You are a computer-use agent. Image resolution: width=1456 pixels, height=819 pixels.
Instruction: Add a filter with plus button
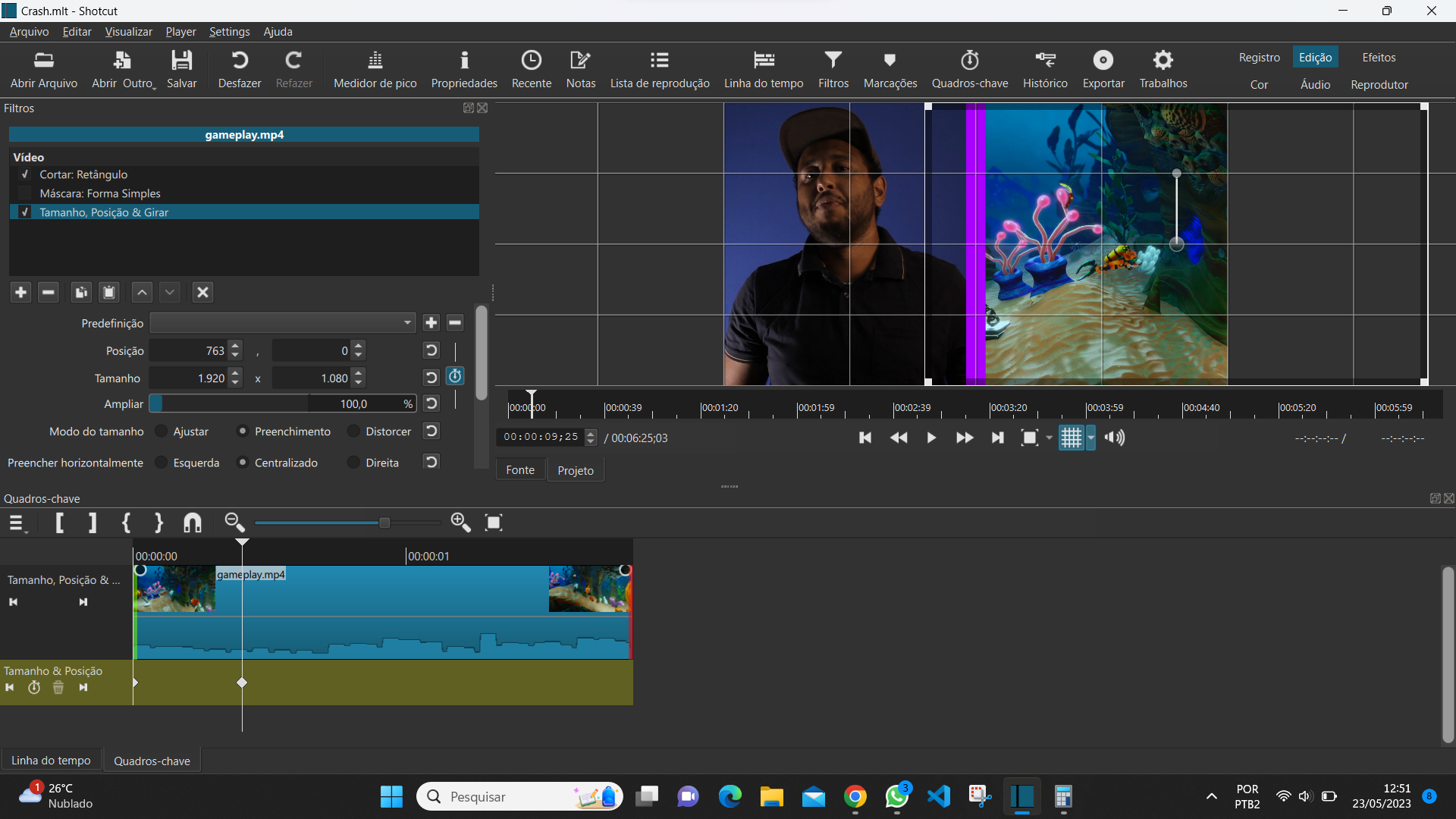(x=20, y=292)
